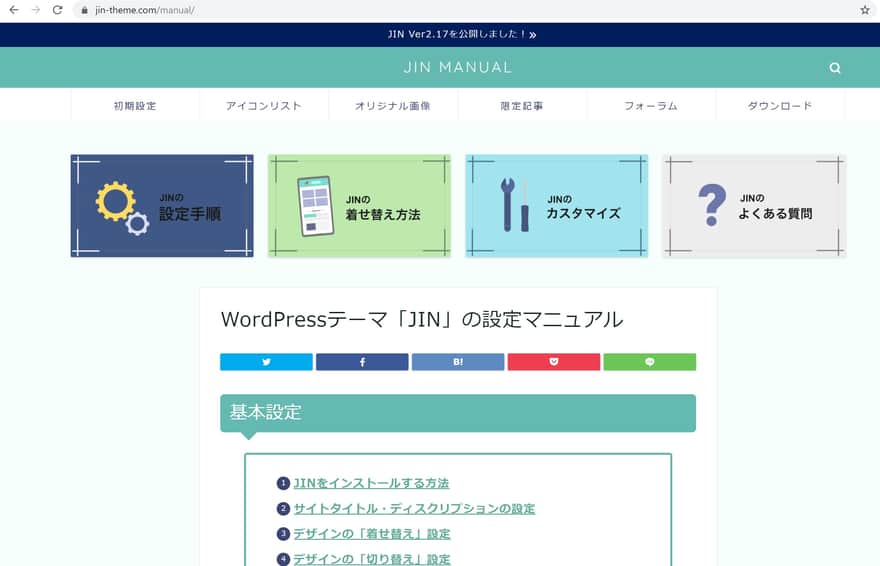The height and width of the screenshot is (566, 880).
Task: Click the 基本設定 section heading
Action: point(458,413)
